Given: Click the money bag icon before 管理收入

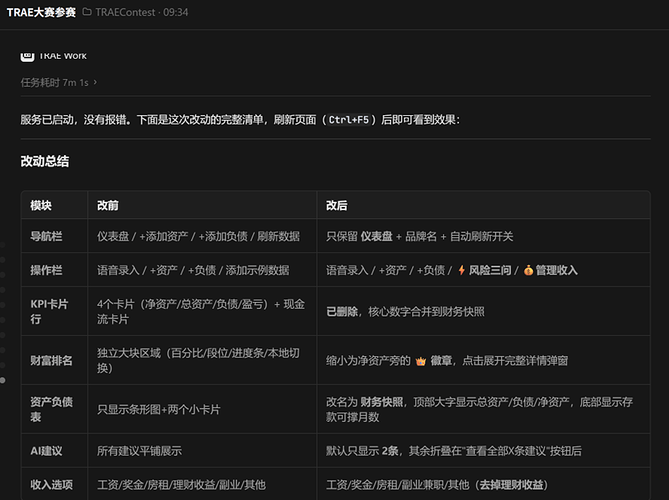Looking at the screenshot, I should click(x=528, y=270).
